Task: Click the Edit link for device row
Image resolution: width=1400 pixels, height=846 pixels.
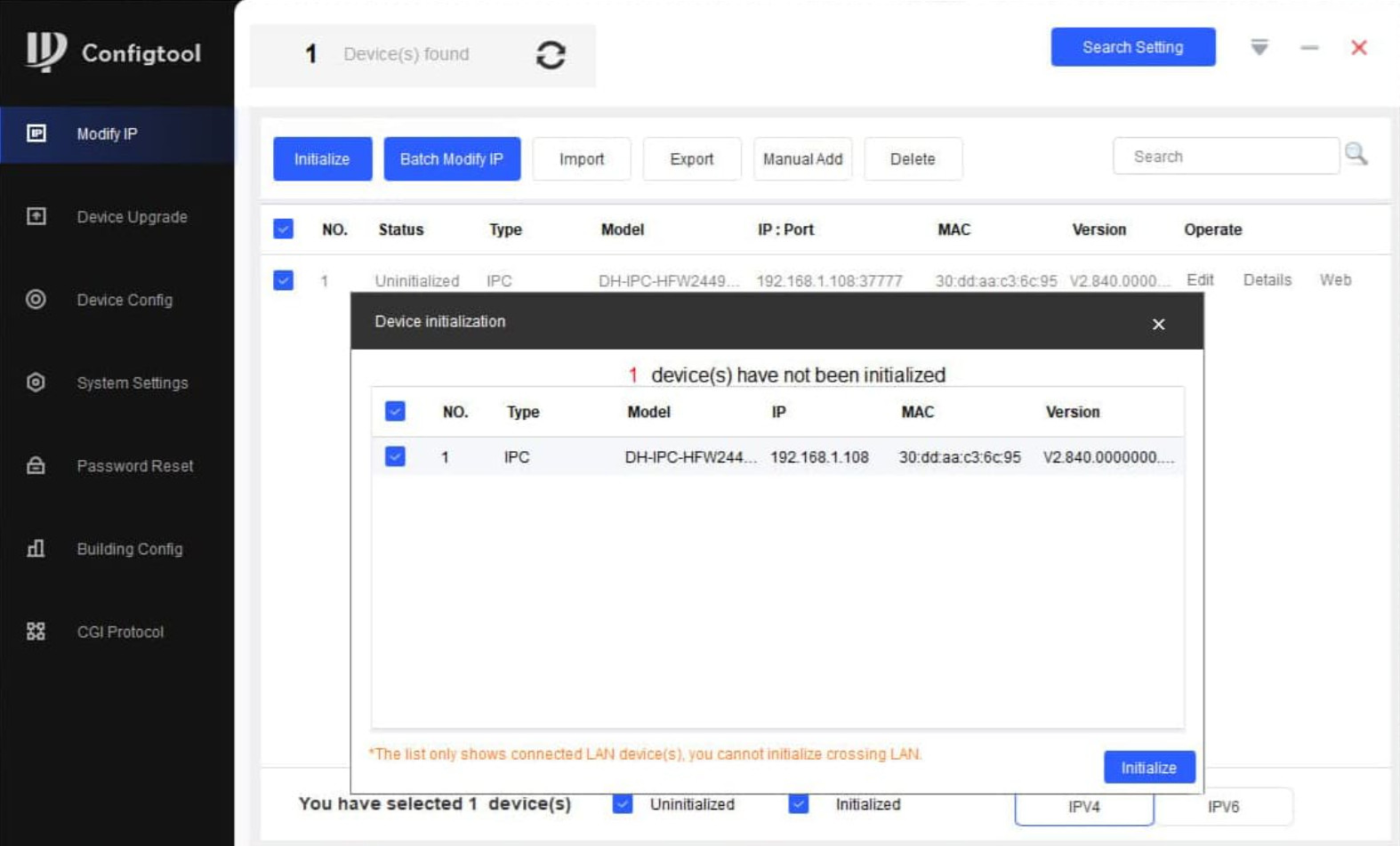Action: coord(1200,279)
